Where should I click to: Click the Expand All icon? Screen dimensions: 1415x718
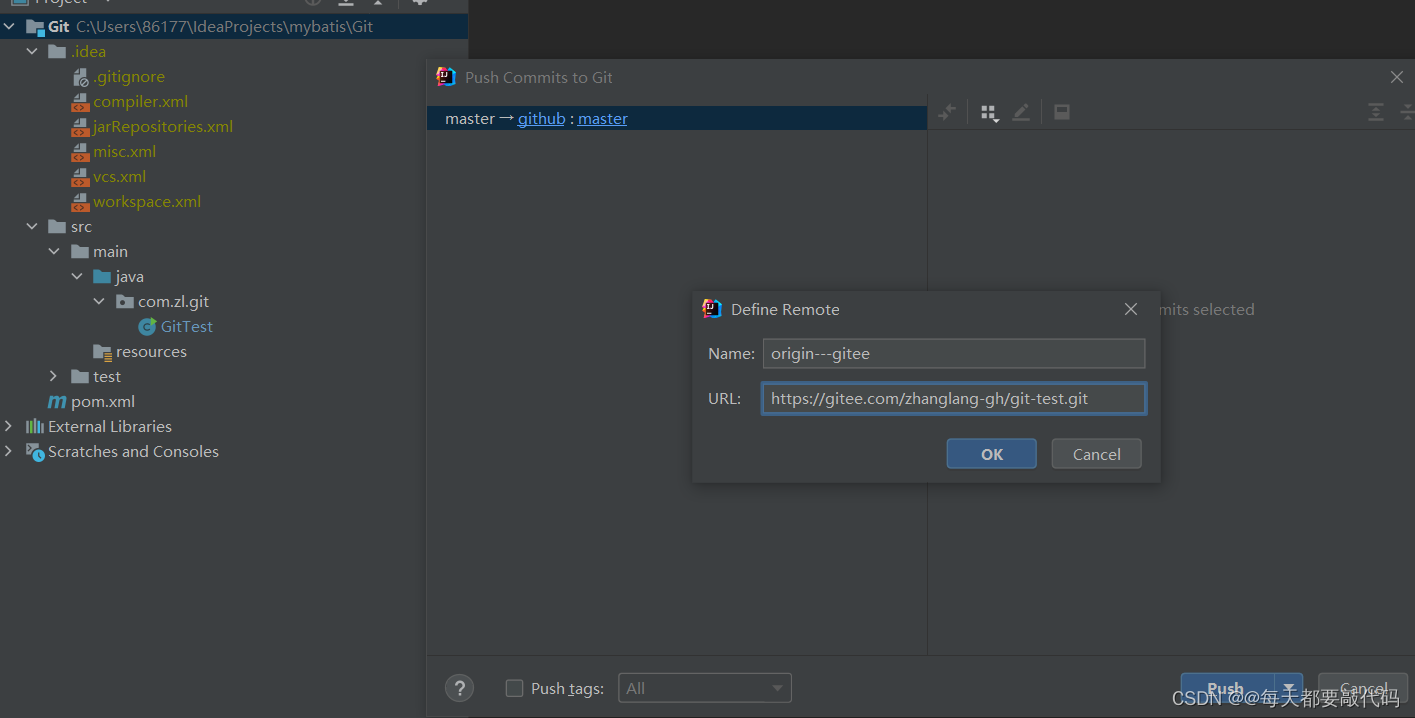(x=1376, y=112)
